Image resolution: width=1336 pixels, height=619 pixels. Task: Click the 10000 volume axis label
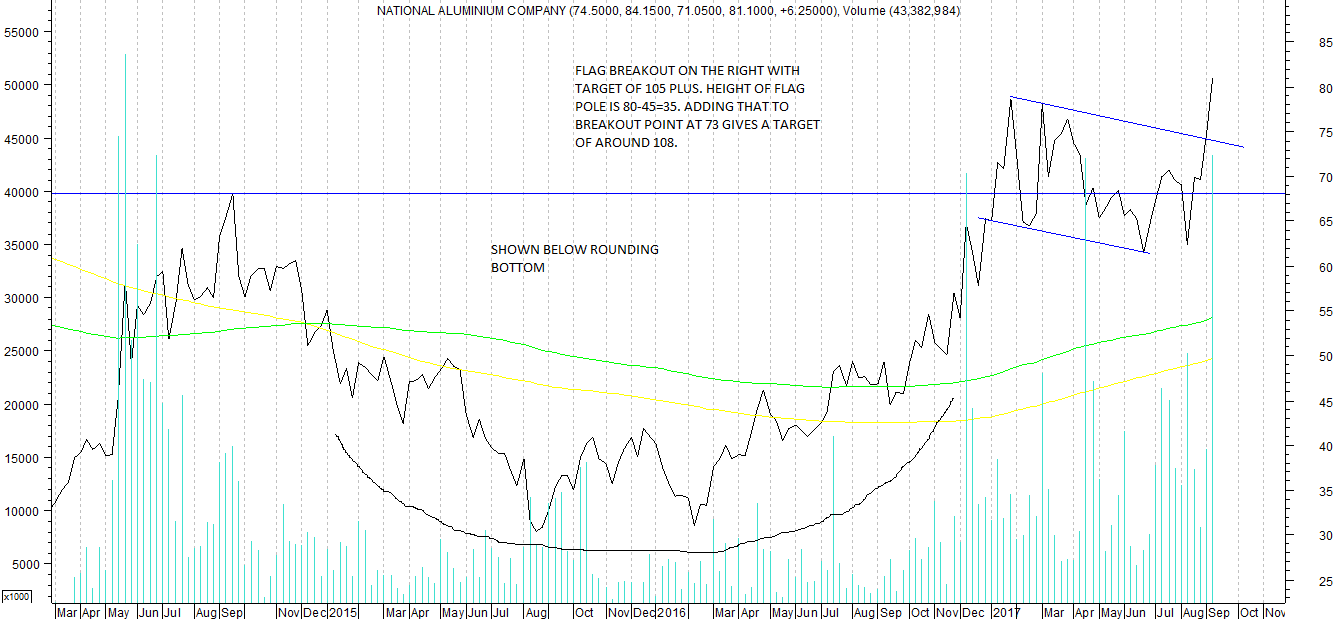(x=23, y=511)
